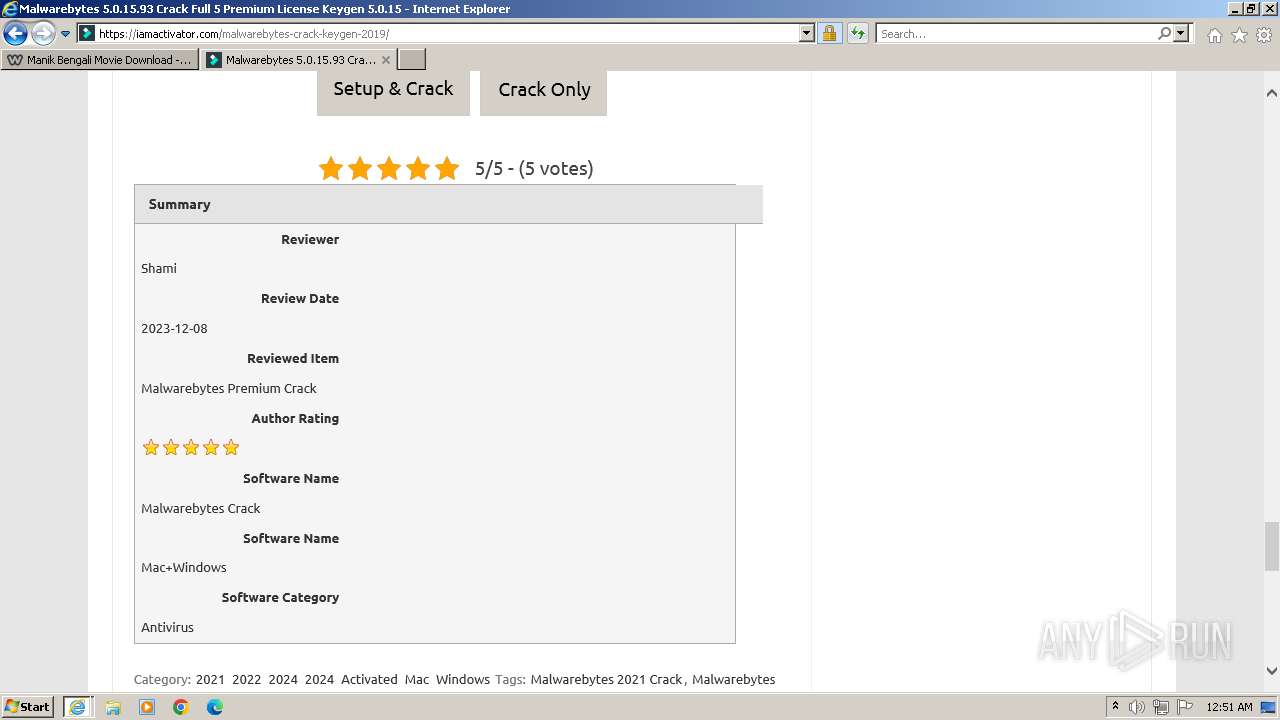Restore down the Internet Explorer window
The height and width of the screenshot is (720, 1280).
[x=1251, y=9]
